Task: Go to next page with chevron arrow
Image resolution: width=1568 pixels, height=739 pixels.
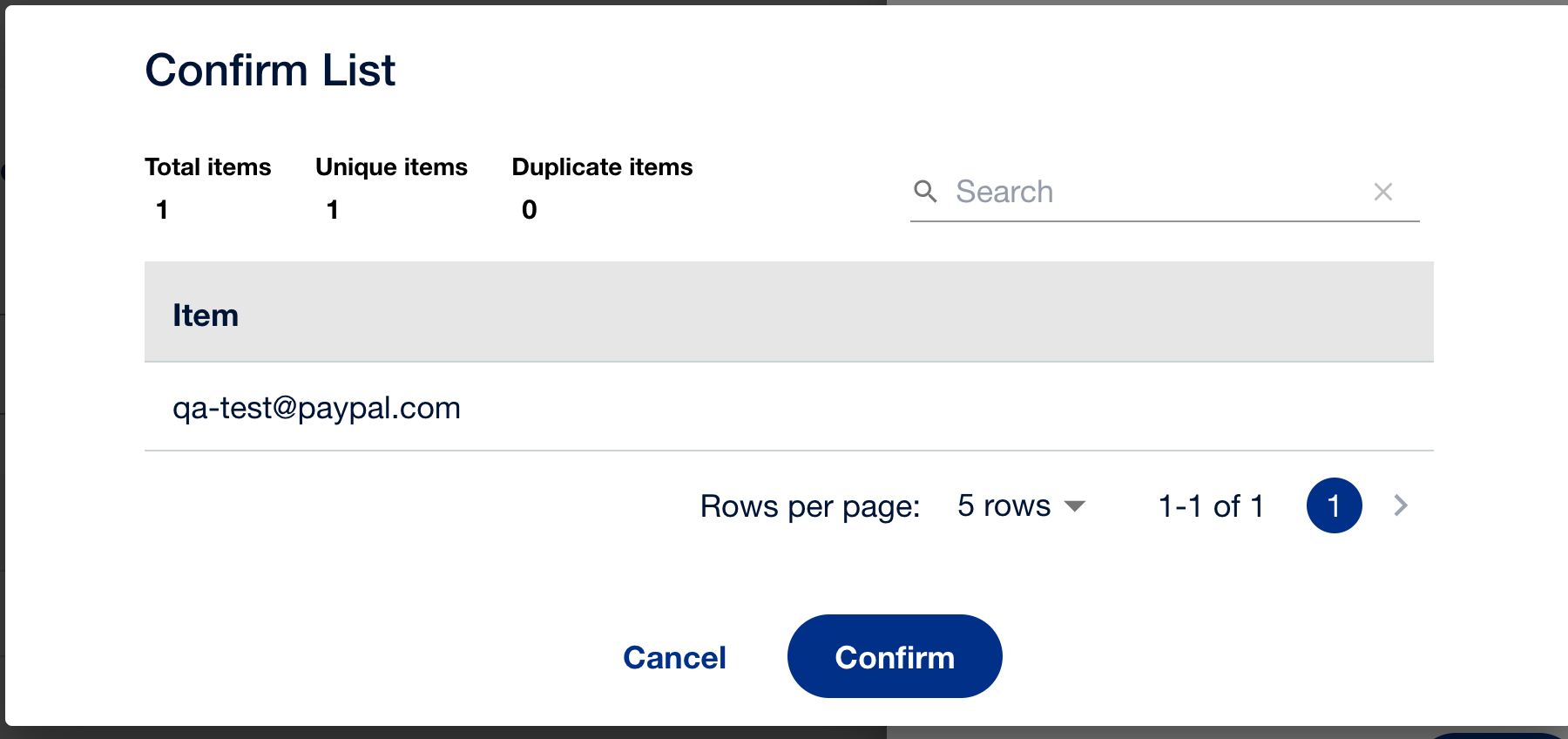Action: coord(1400,505)
